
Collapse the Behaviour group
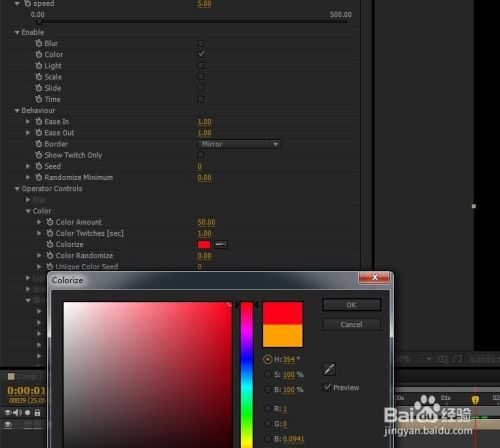[17, 110]
